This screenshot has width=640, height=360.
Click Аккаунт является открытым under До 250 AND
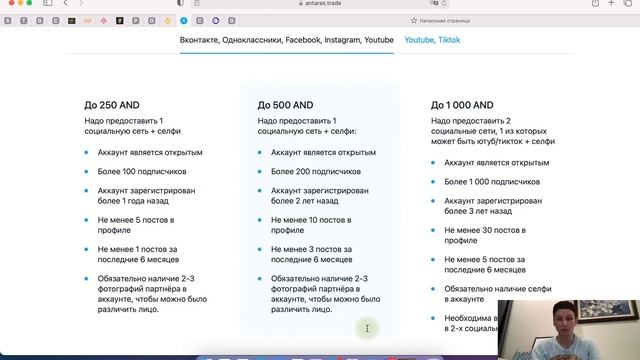(150, 152)
